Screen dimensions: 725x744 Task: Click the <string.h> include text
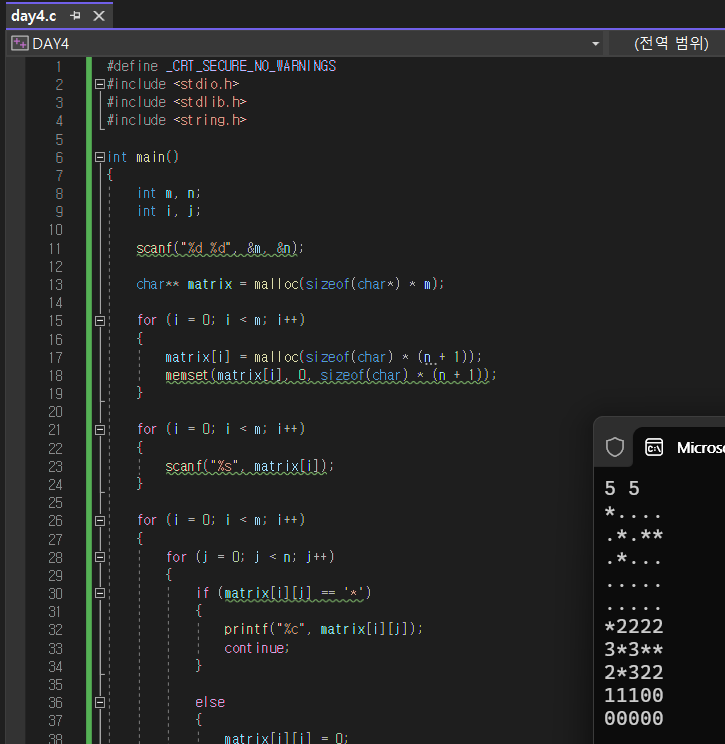point(210,120)
